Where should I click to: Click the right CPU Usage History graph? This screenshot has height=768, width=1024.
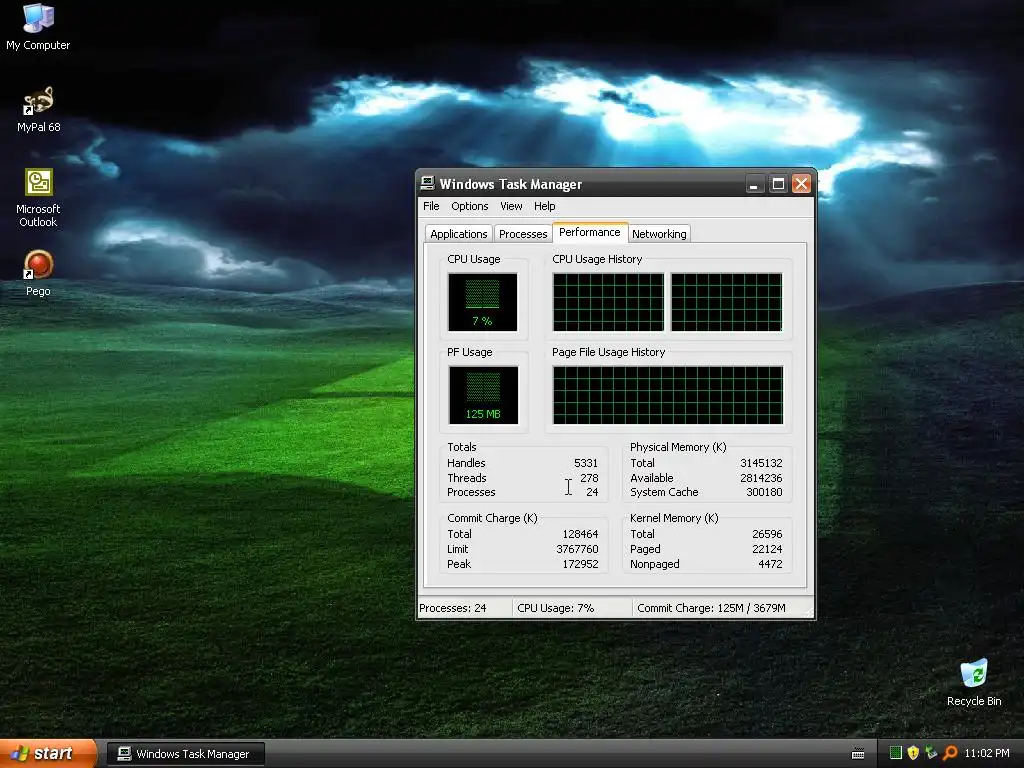tap(726, 302)
